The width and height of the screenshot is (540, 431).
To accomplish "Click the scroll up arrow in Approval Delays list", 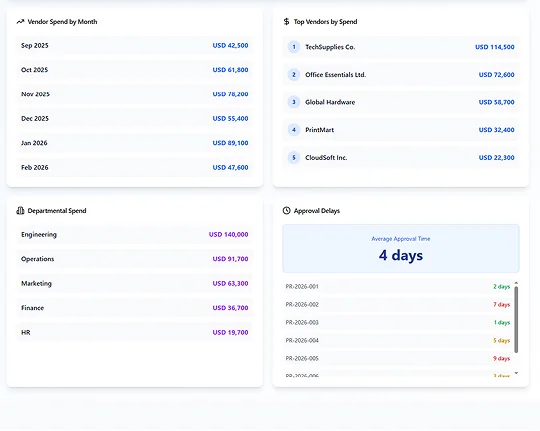I will point(516,283).
